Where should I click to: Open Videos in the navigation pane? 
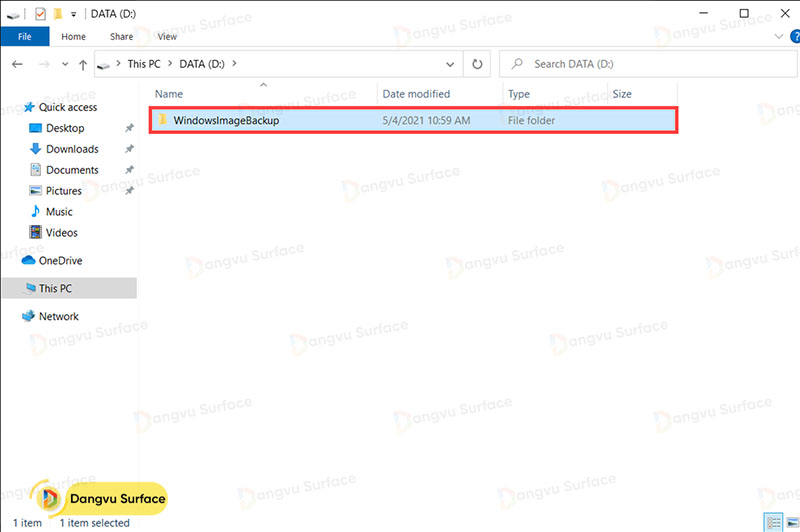click(x=62, y=233)
